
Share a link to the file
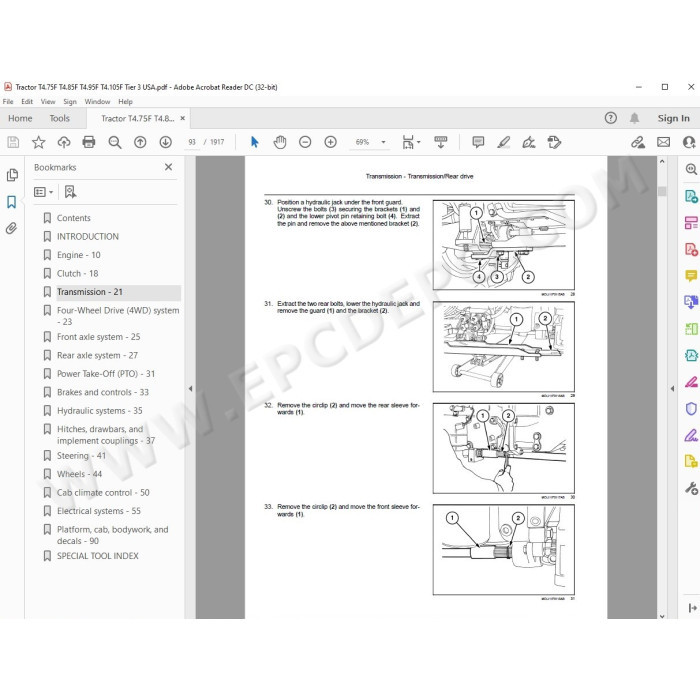click(638, 142)
